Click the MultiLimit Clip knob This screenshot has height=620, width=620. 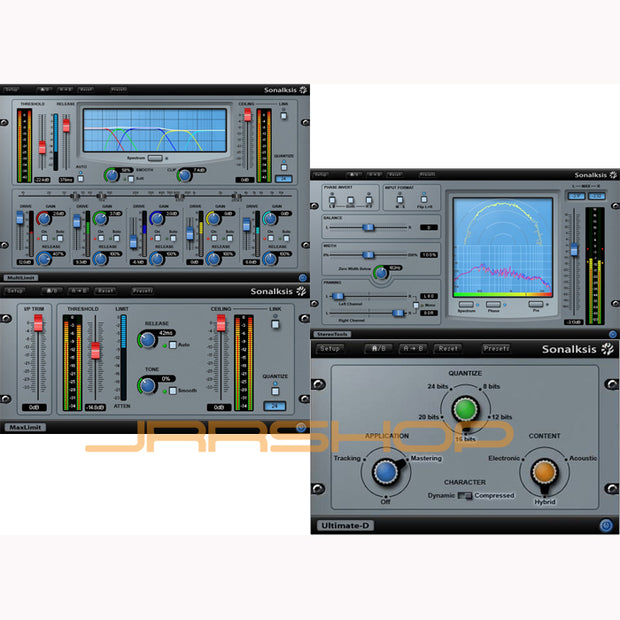coord(185,175)
